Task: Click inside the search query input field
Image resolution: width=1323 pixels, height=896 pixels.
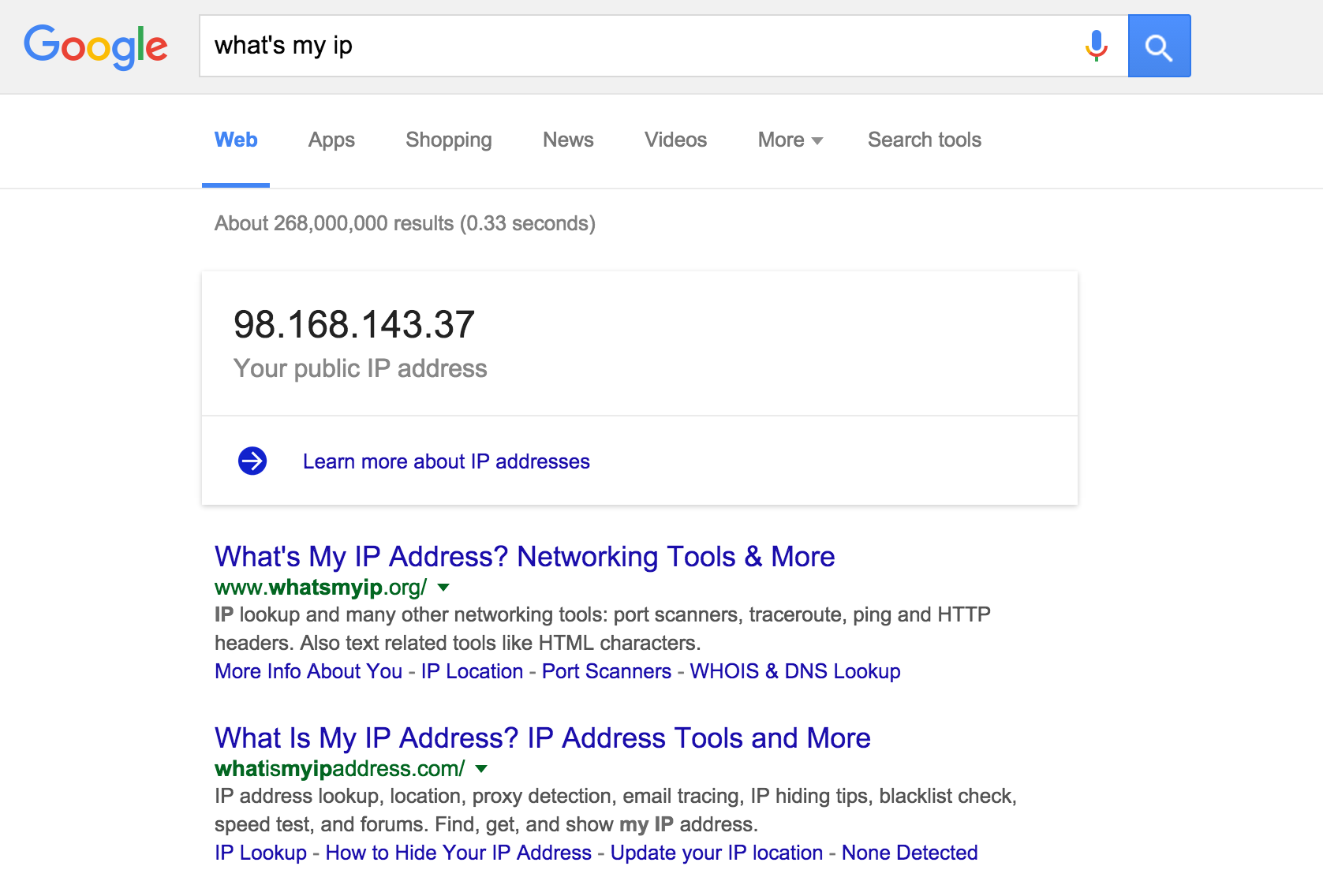Action: 552,46
